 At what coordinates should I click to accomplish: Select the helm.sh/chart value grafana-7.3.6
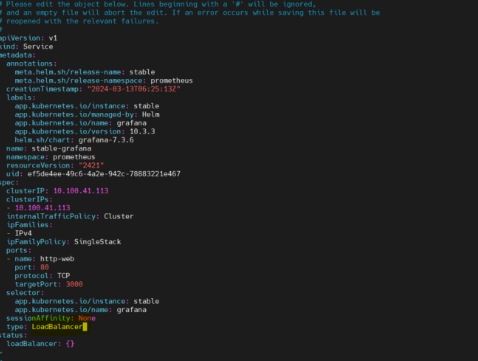[x=106, y=140]
